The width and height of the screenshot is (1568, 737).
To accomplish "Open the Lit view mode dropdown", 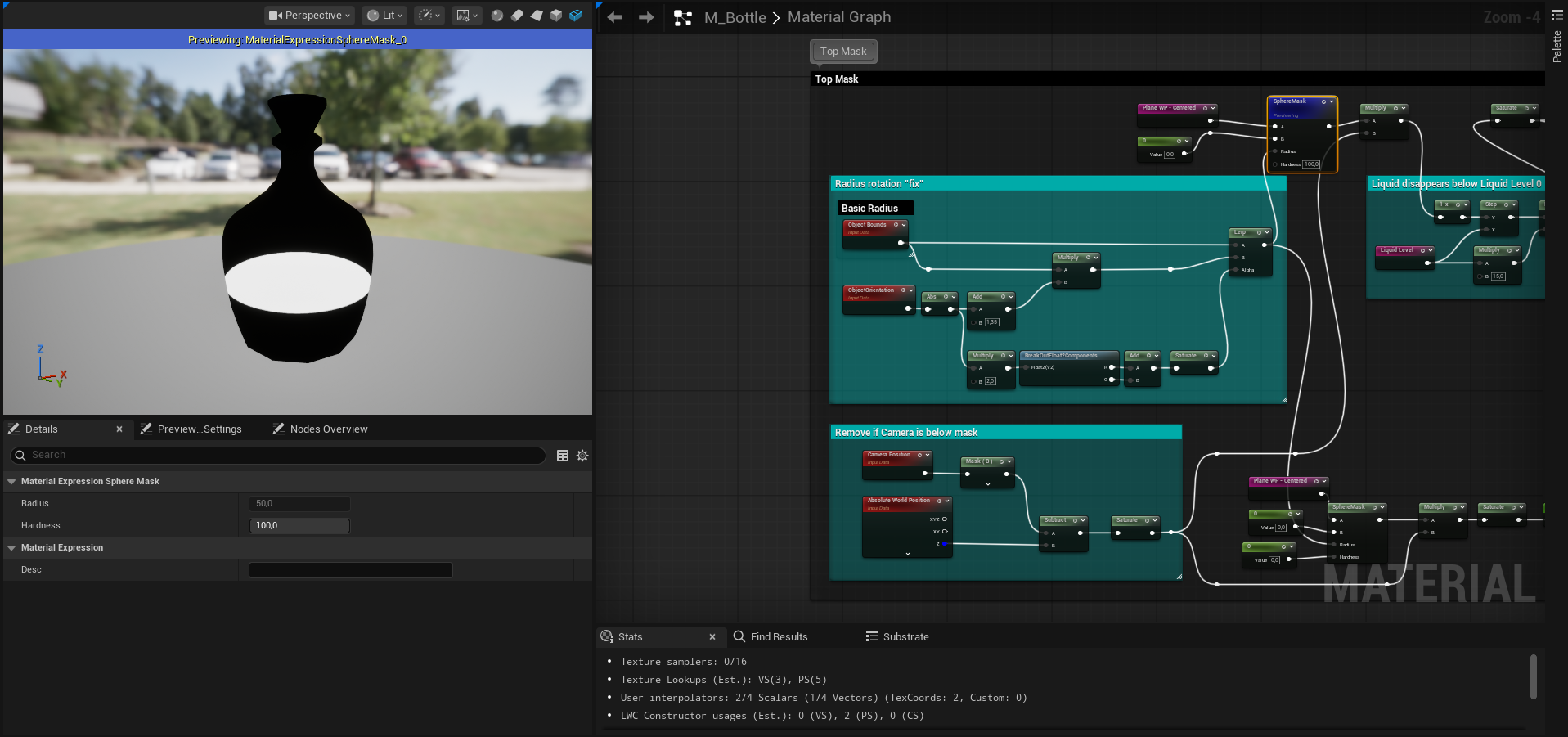I will 384,16.
